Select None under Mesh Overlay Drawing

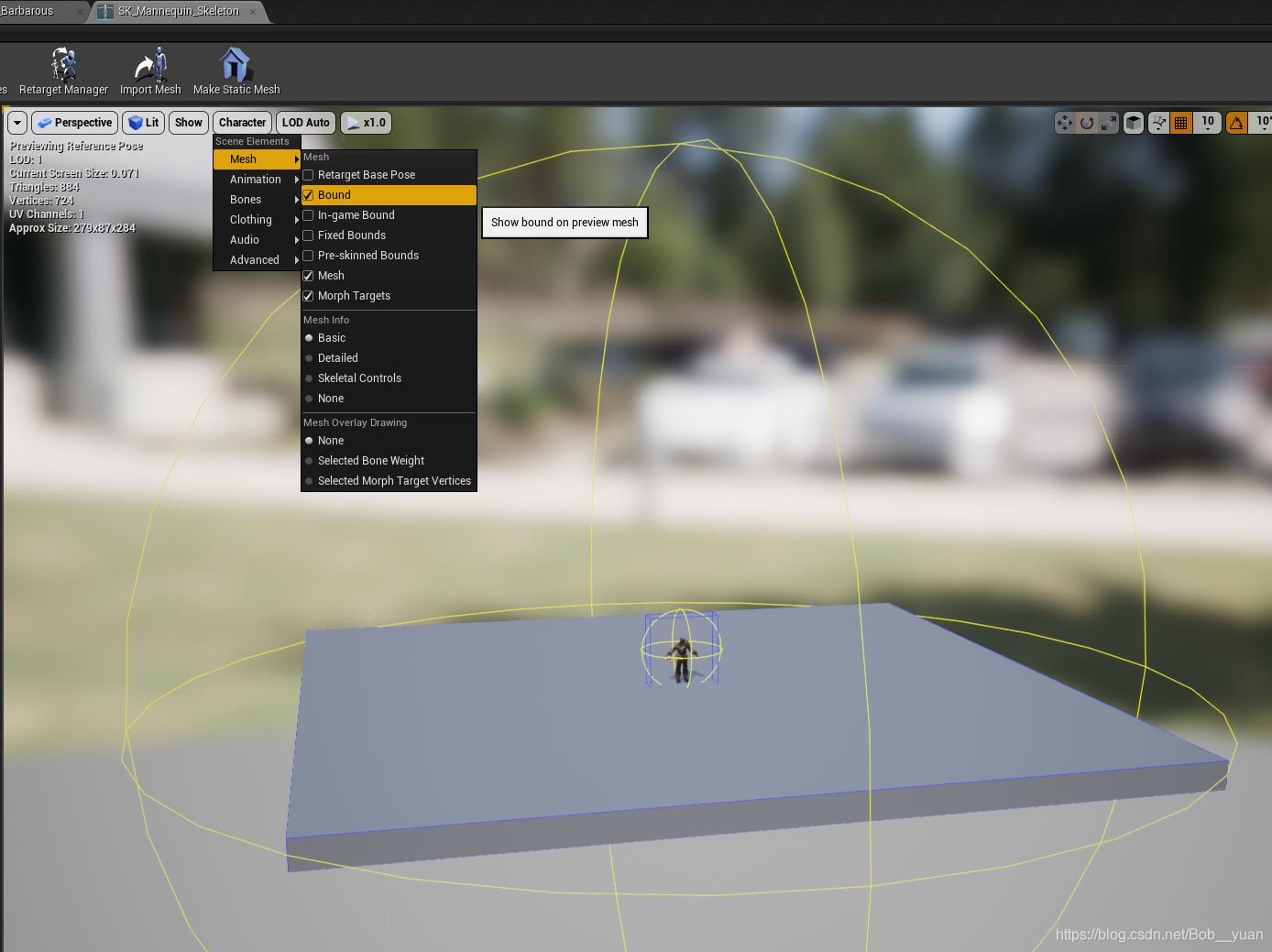click(389, 441)
